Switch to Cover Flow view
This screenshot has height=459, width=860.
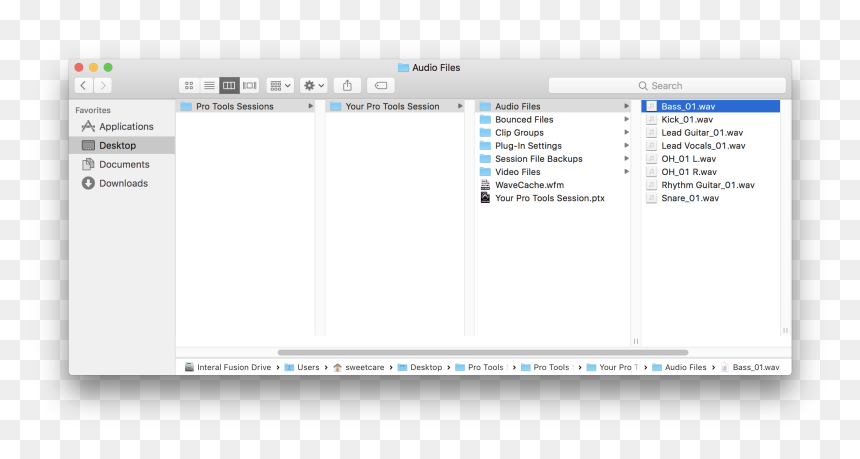[250, 86]
